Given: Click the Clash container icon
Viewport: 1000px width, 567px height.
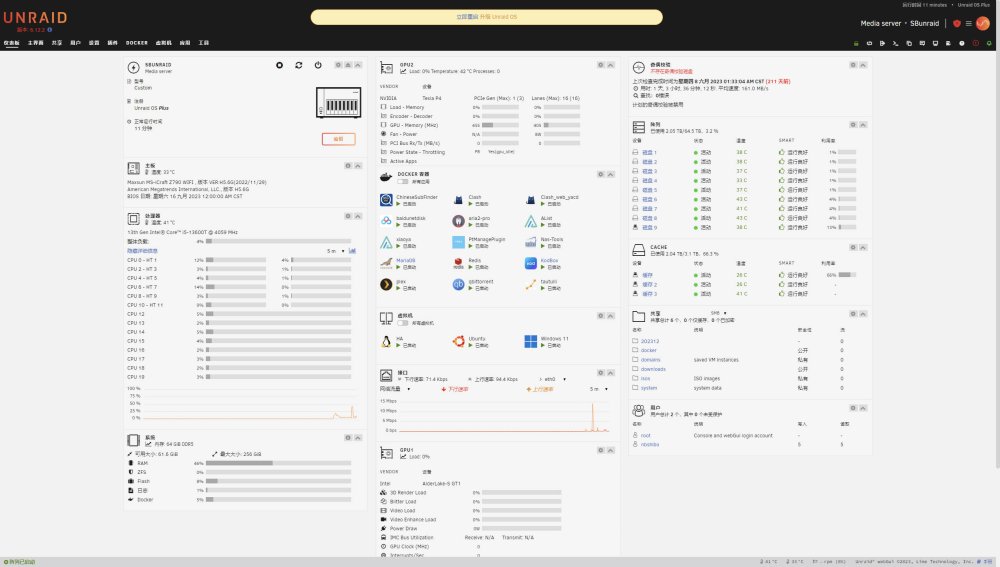Looking at the screenshot, I should click(x=458, y=200).
